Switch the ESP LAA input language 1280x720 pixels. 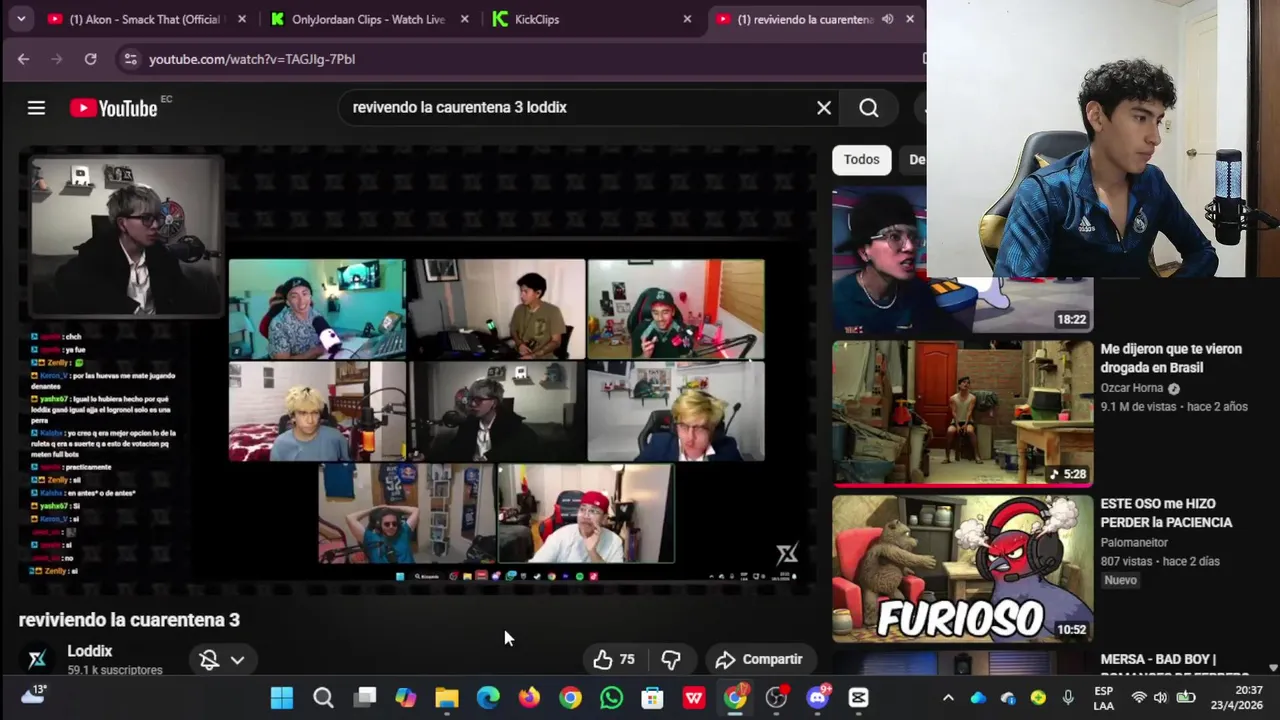(1103, 698)
